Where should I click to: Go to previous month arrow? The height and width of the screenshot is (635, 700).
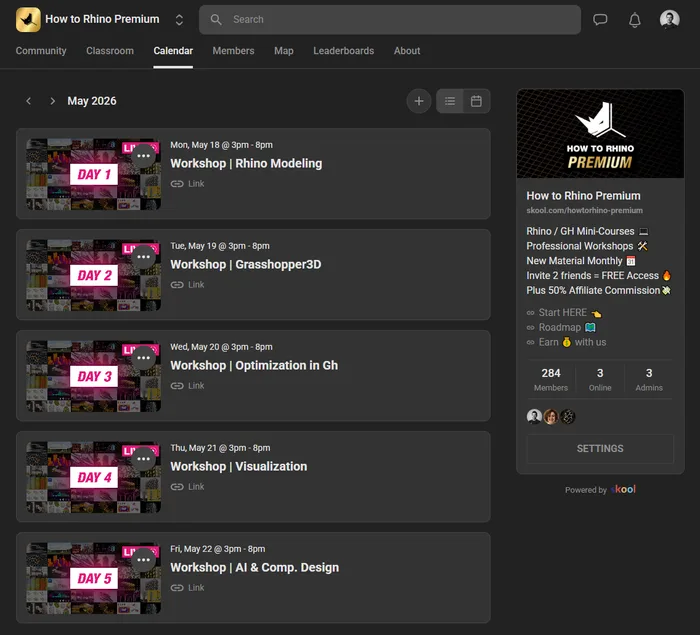coord(29,101)
